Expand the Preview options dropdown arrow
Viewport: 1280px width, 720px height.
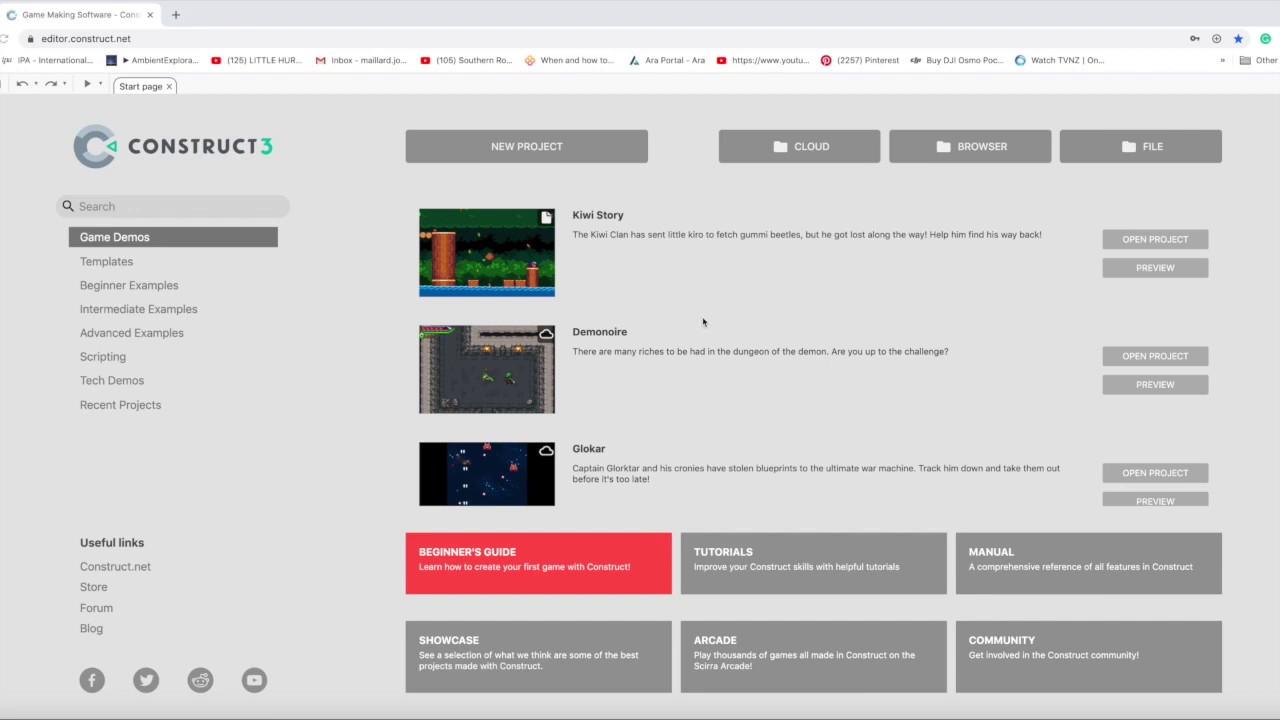click(x=100, y=84)
